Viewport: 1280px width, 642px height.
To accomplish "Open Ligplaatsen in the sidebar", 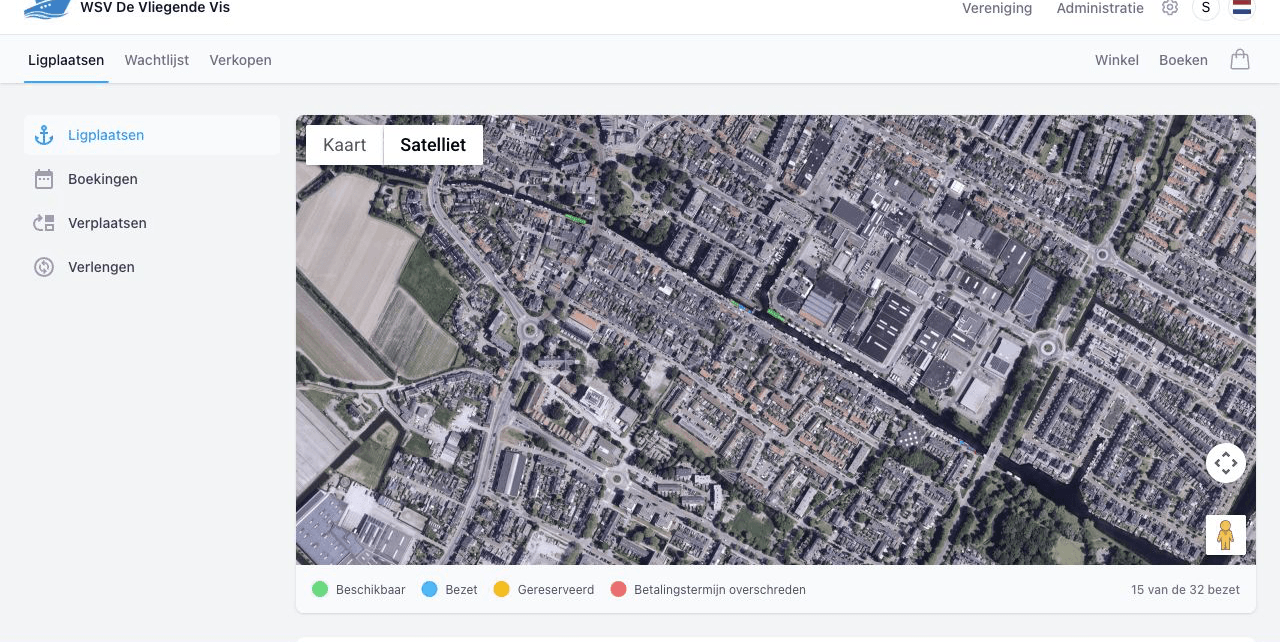I will [152, 135].
